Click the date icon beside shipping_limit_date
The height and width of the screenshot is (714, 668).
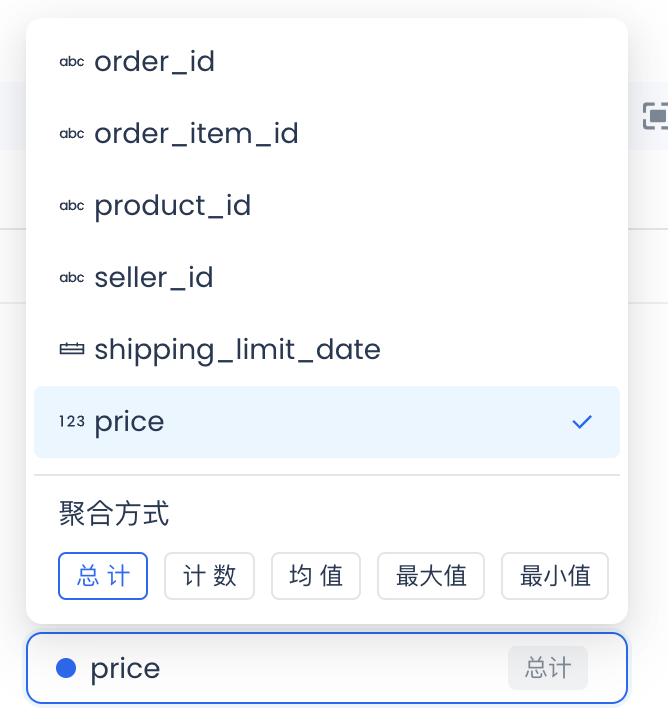pos(72,350)
